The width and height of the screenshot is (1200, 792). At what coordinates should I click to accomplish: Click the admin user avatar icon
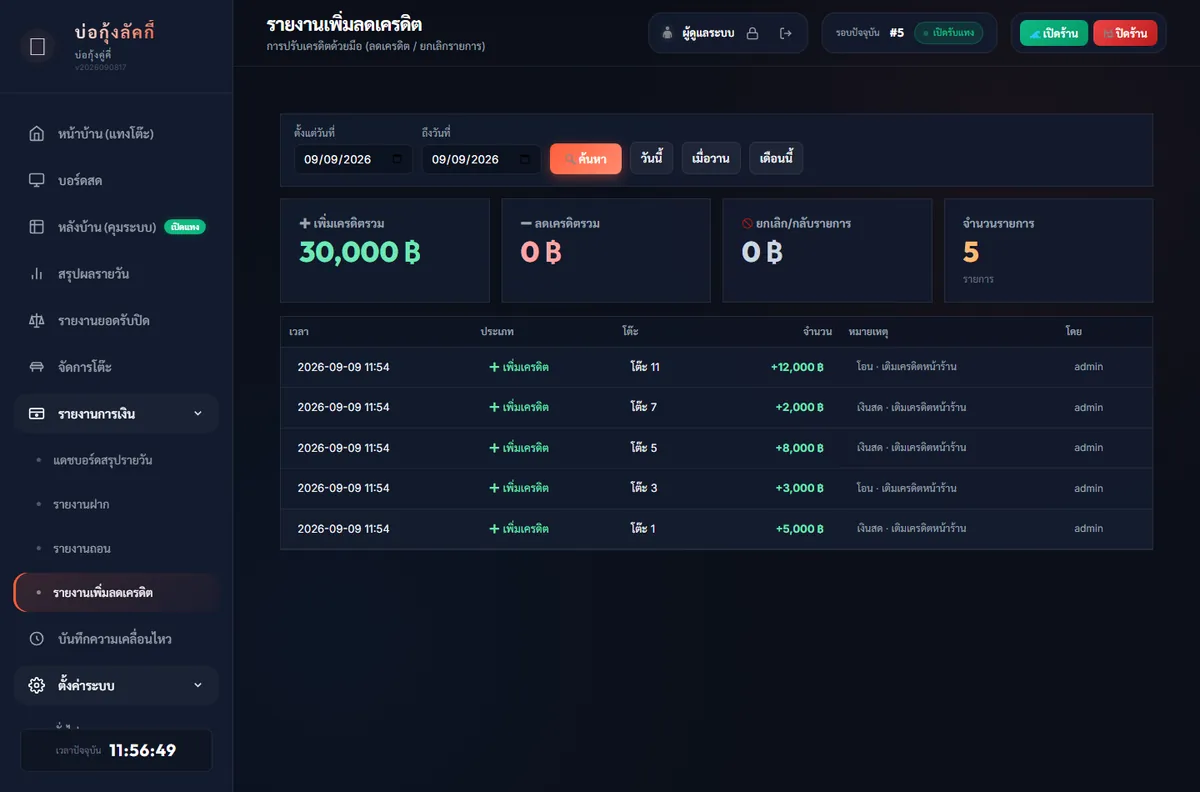coord(667,33)
